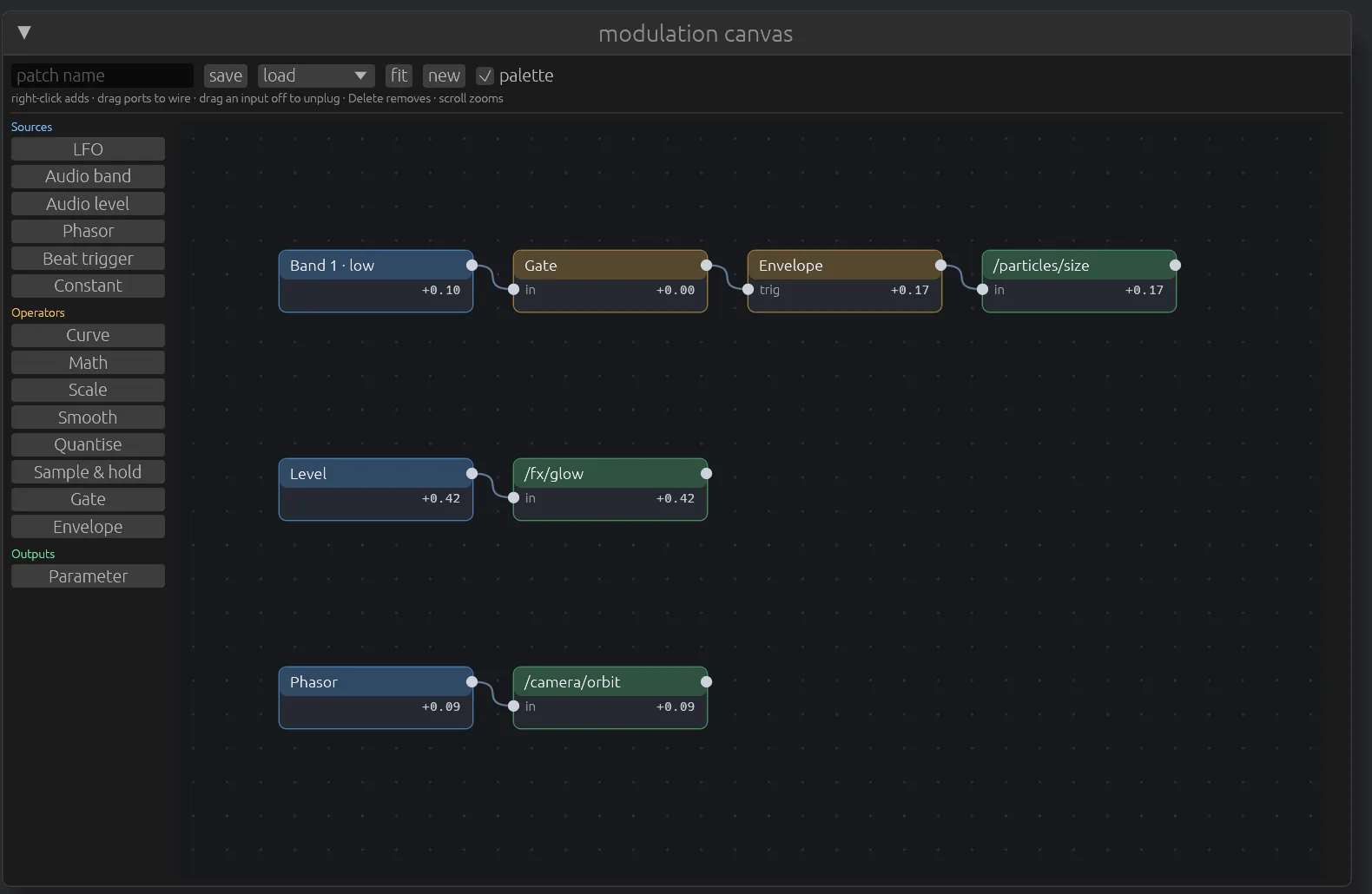This screenshot has width=1372, height=894.
Task: Add a Gate operator from the palette
Action: tap(88, 499)
